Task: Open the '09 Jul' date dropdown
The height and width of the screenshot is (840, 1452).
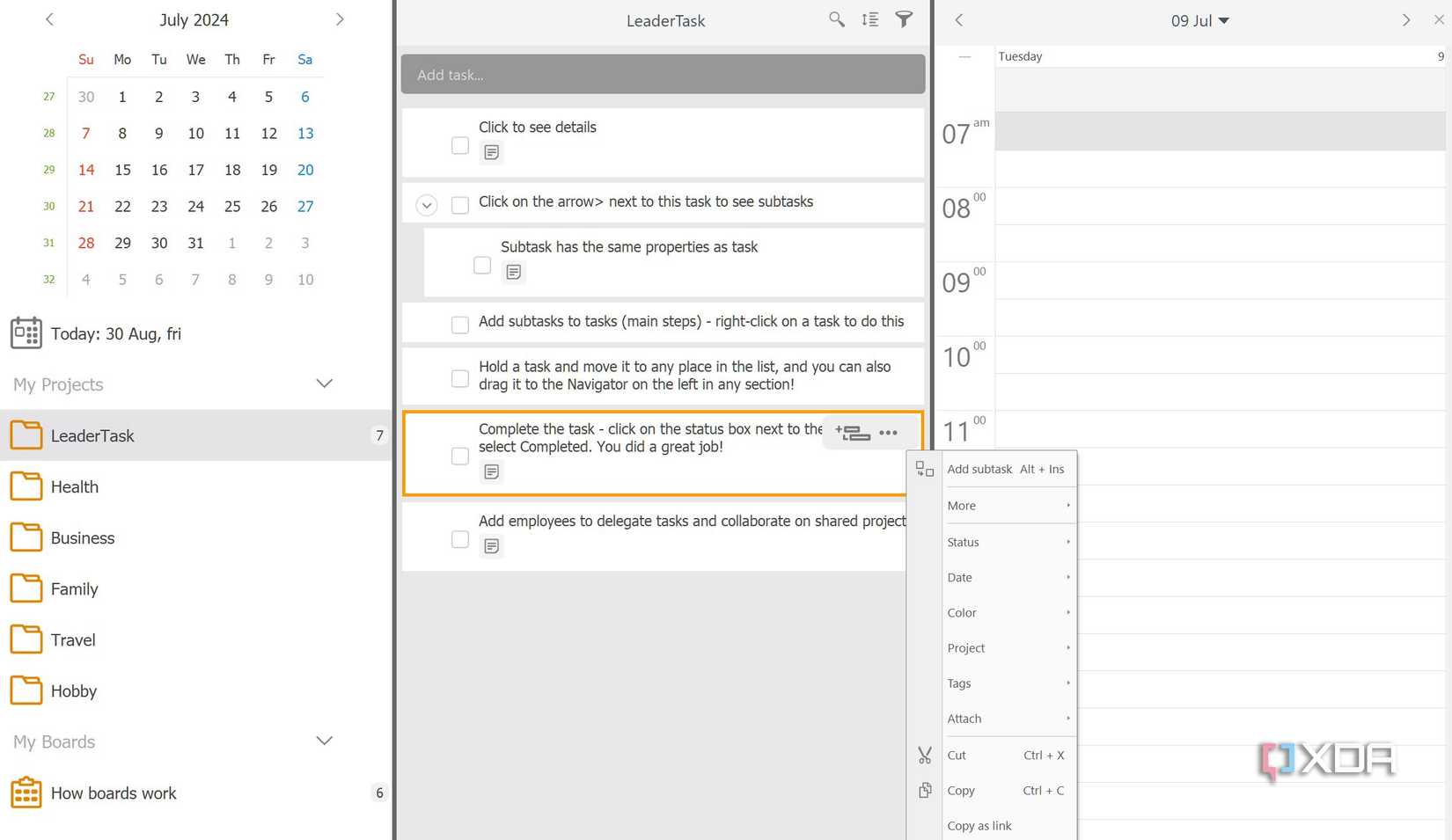Action: coord(1199,20)
